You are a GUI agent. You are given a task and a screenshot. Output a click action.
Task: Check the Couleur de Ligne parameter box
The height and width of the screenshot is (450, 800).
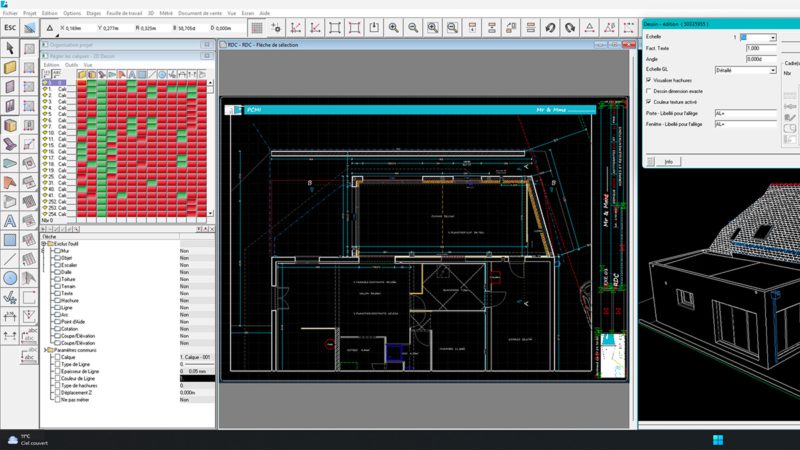coord(57,379)
